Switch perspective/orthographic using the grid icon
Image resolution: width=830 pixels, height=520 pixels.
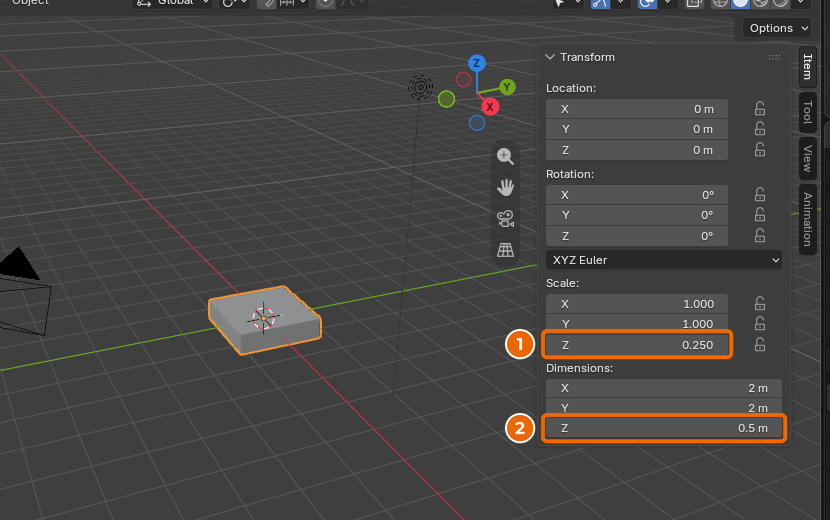point(506,250)
